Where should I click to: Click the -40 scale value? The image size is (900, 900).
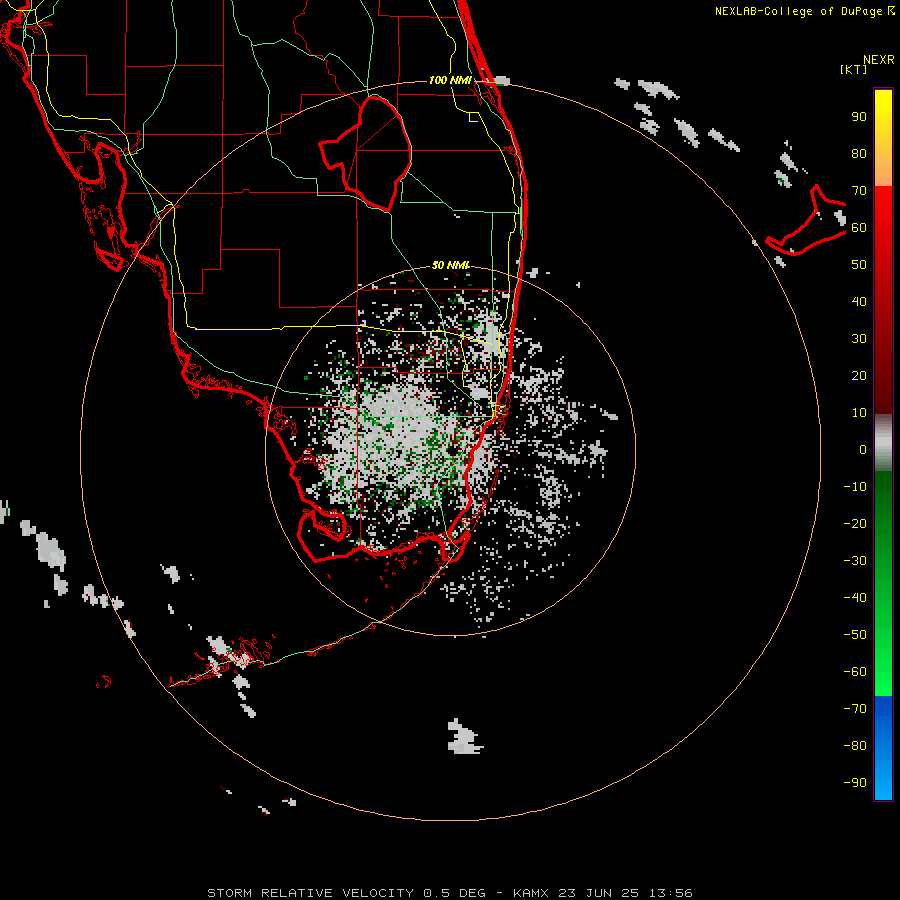(855, 598)
